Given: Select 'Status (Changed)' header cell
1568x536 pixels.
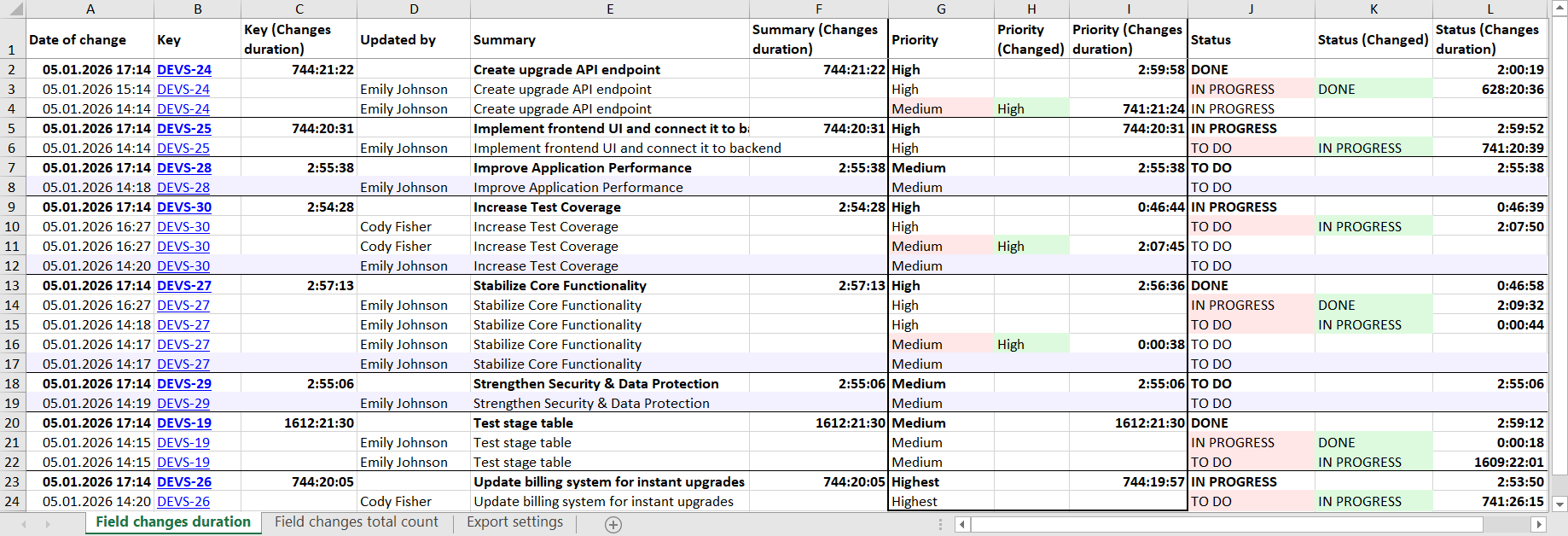Looking at the screenshot, I should click(x=1373, y=39).
